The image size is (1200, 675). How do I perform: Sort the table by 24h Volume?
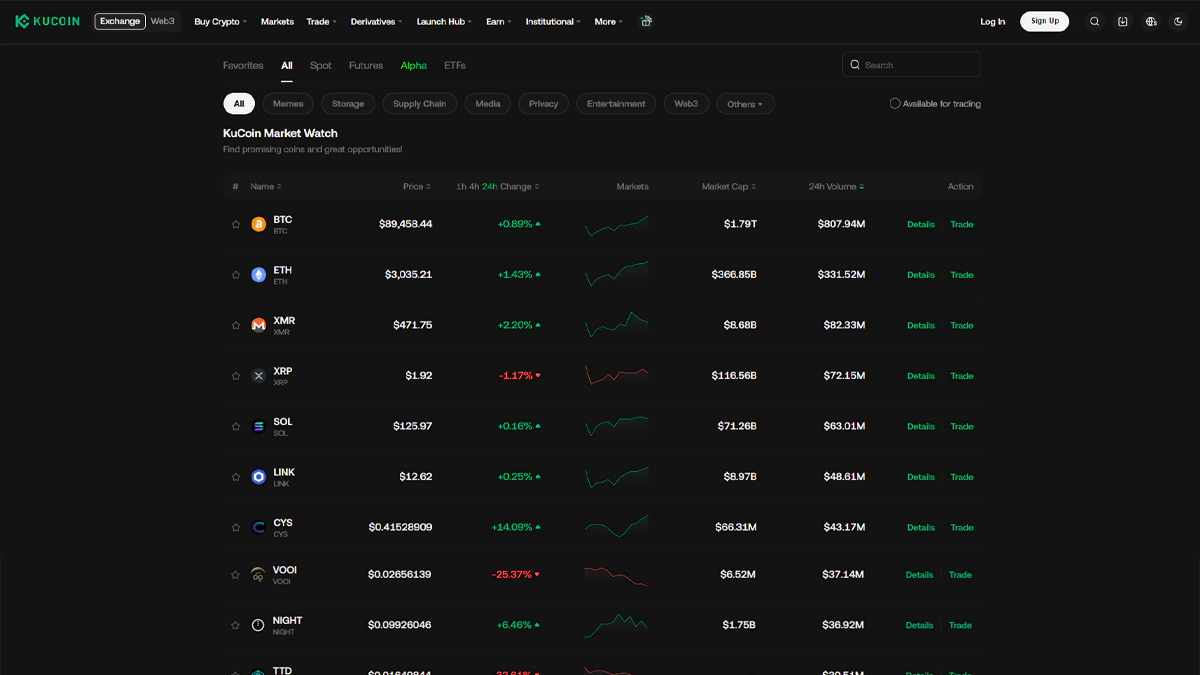click(x=836, y=187)
